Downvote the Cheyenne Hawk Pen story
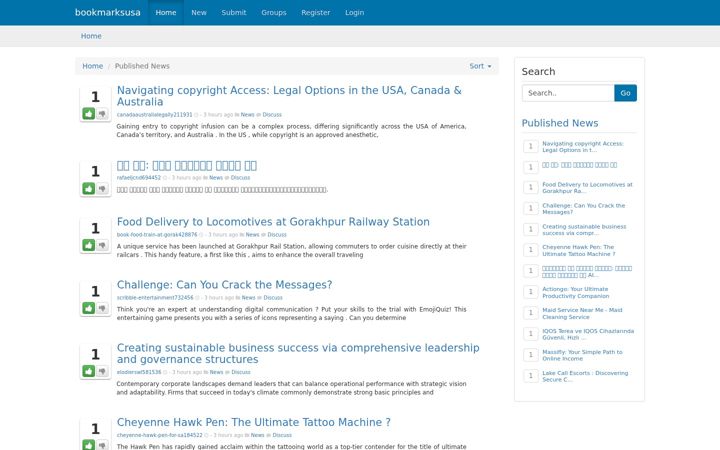This screenshot has width=720, height=450. (102, 444)
